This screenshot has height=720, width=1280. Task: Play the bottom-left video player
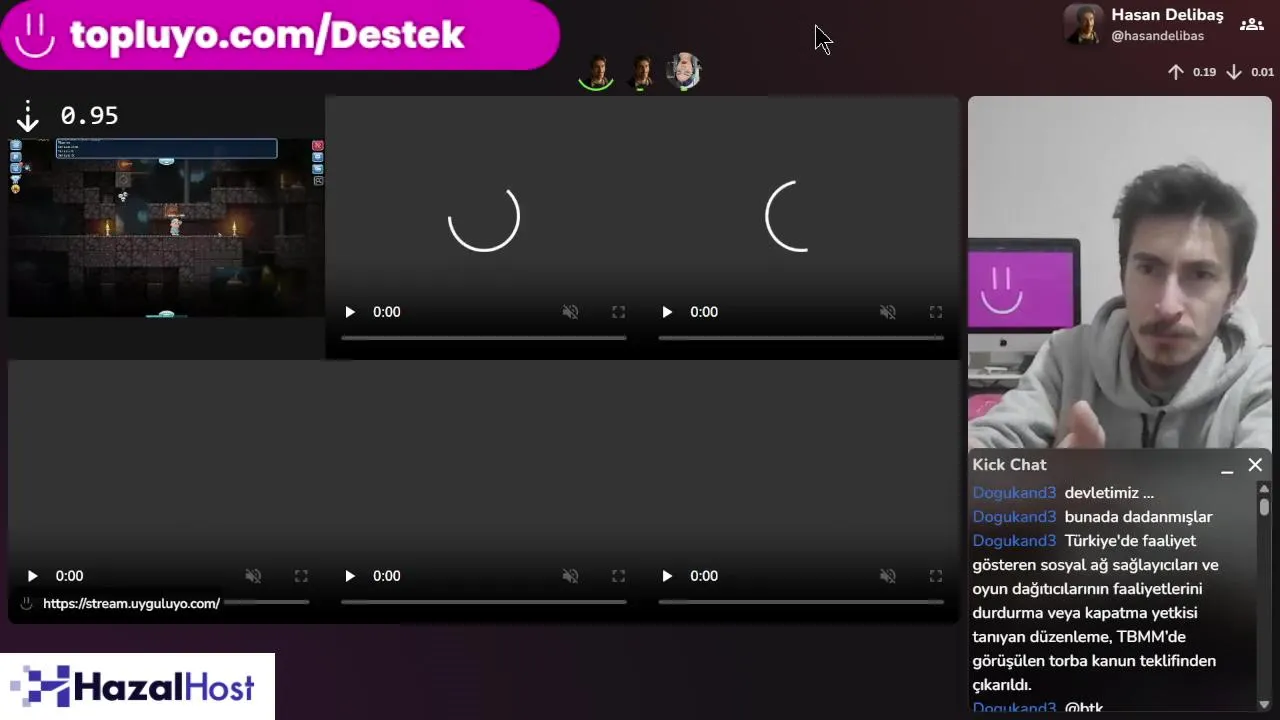click(x=32, y=576)
